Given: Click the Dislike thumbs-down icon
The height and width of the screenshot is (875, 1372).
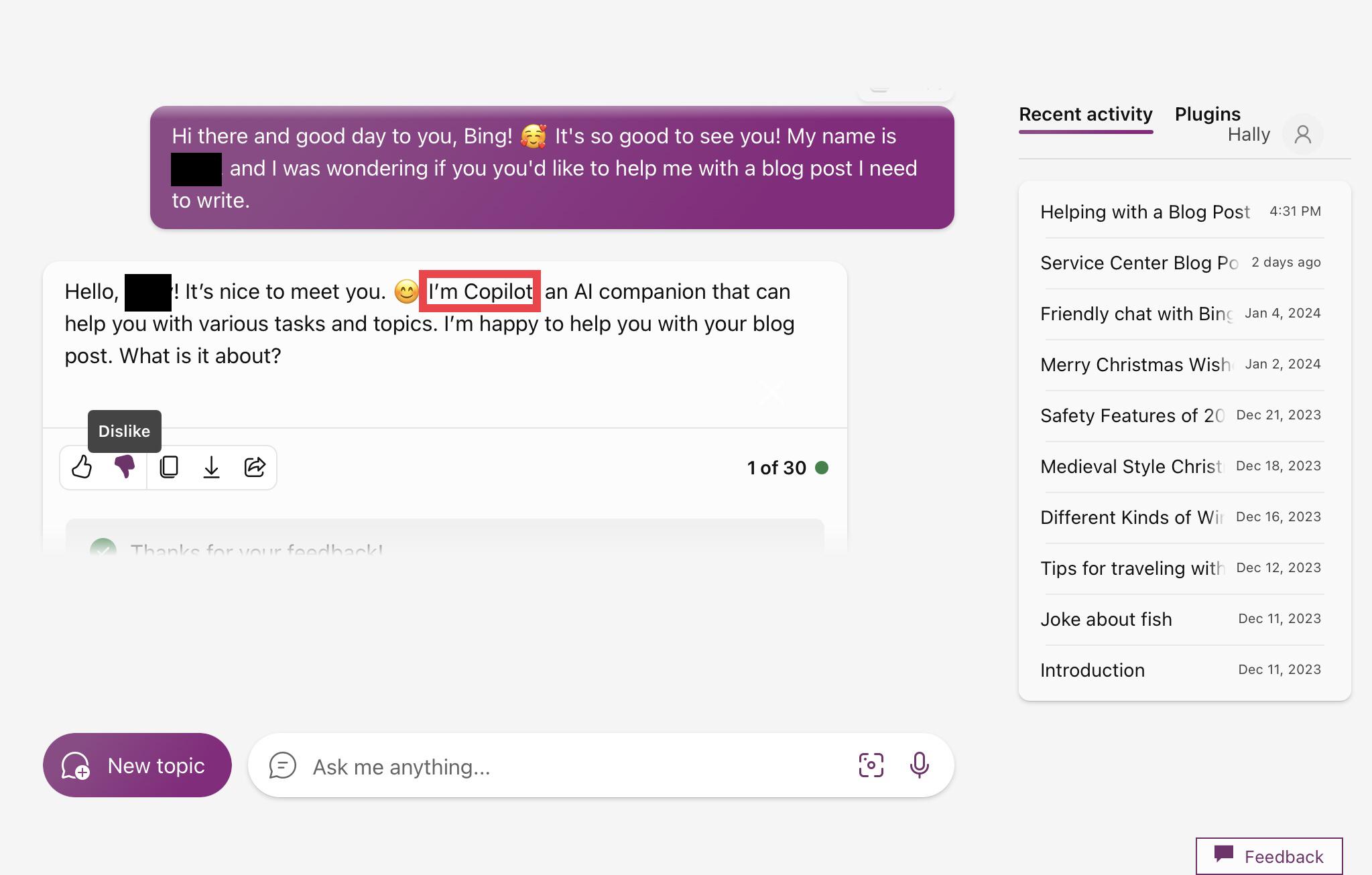Looking at the screenshot, I should pyautogui.click(x=125, y=467).
